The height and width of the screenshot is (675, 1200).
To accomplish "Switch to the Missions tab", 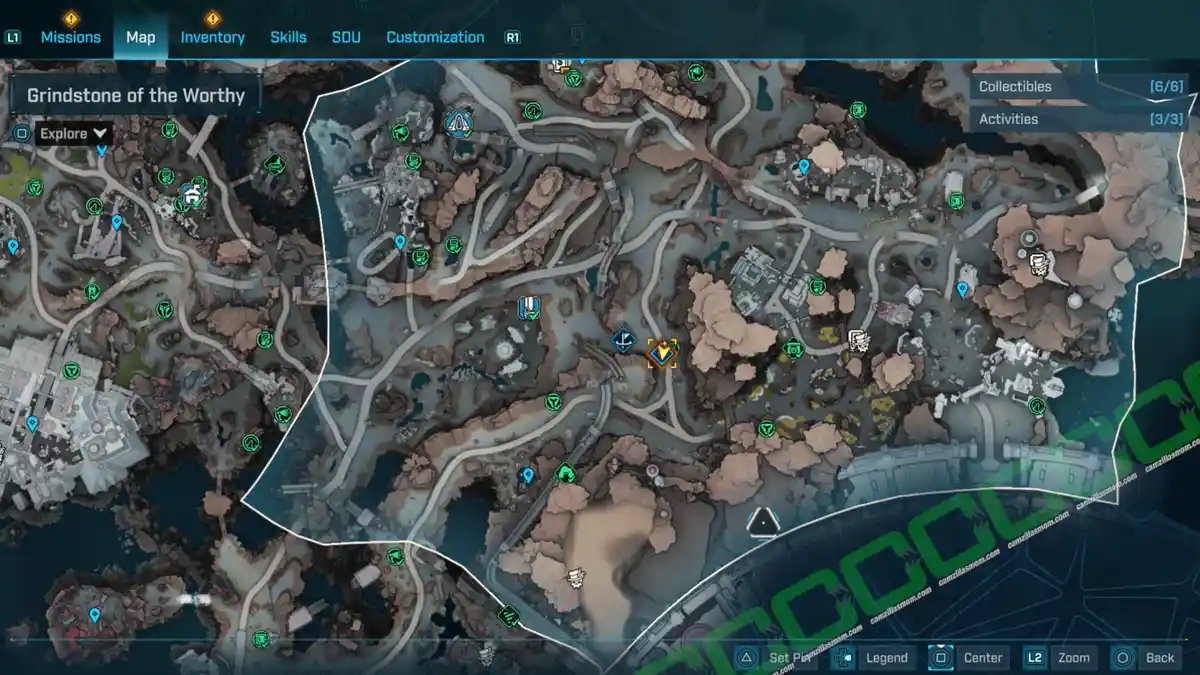I will (70, 37).
